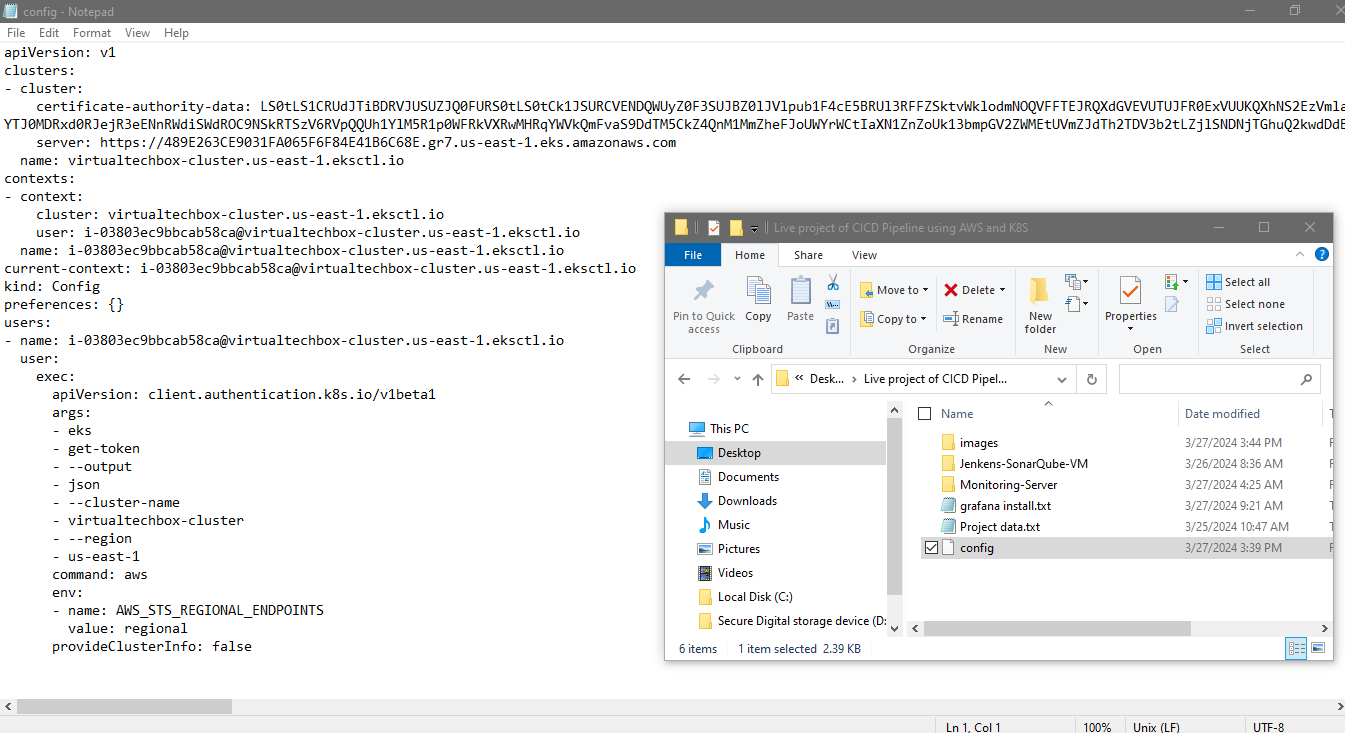Click the Cut scissors icon in Clipboard
The image size is (1345, 733).
(x=832, y=283)
